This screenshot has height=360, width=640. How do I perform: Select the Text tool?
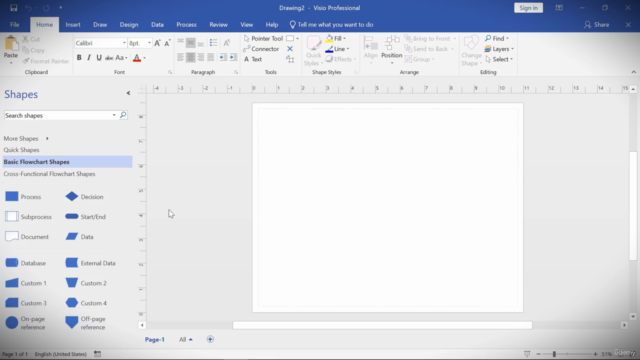pyautogui.click(x=253, y=60)
